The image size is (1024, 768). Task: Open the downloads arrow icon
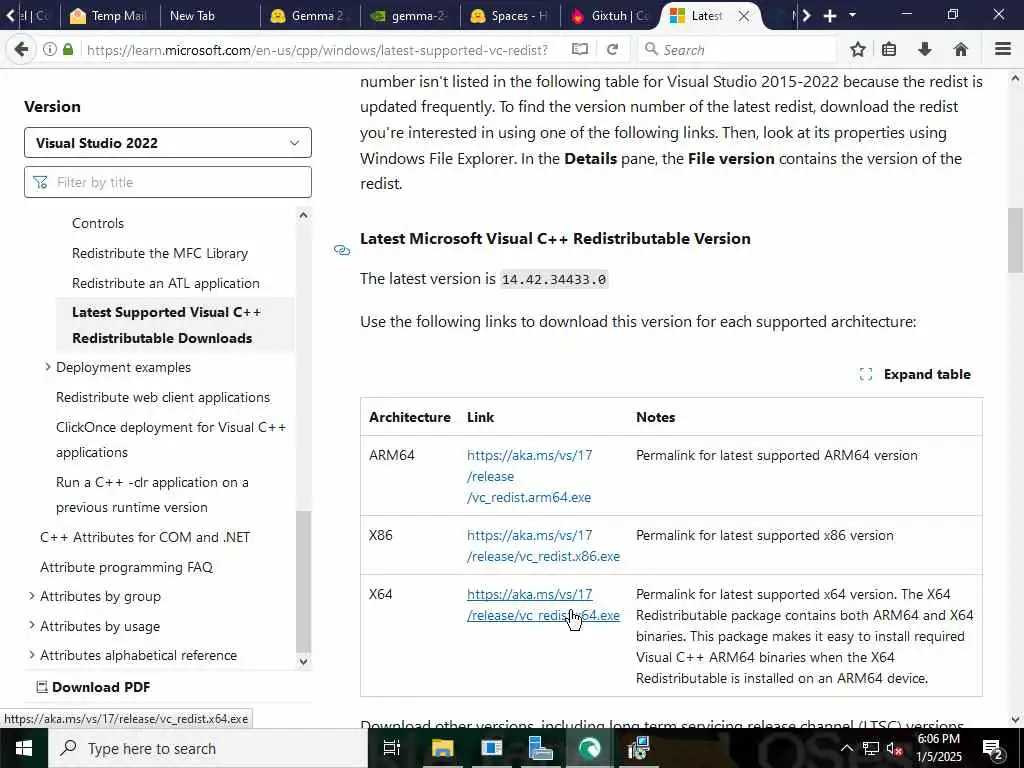[925, 50]
